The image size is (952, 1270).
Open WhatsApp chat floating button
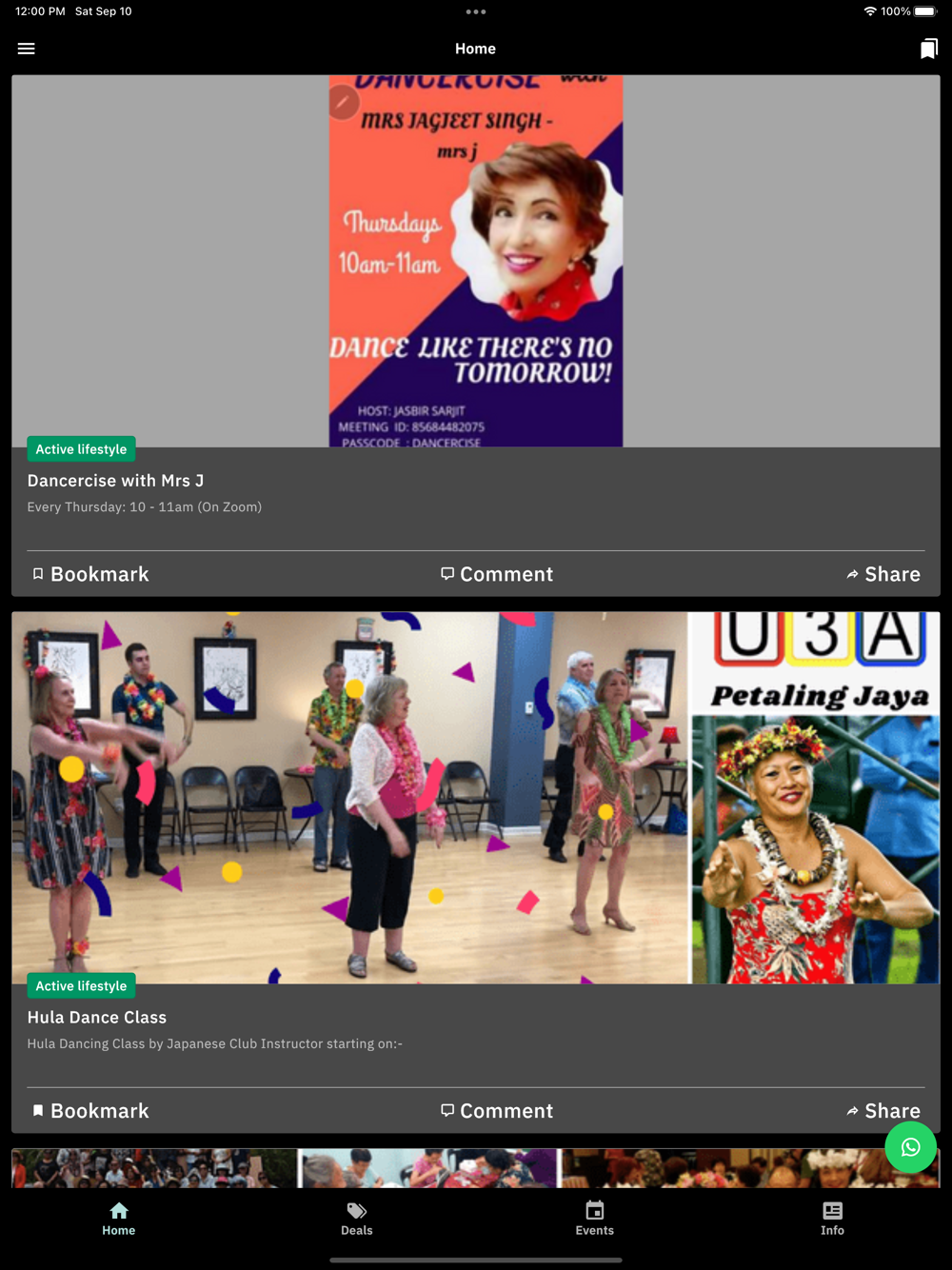(x=911, y=1147)
